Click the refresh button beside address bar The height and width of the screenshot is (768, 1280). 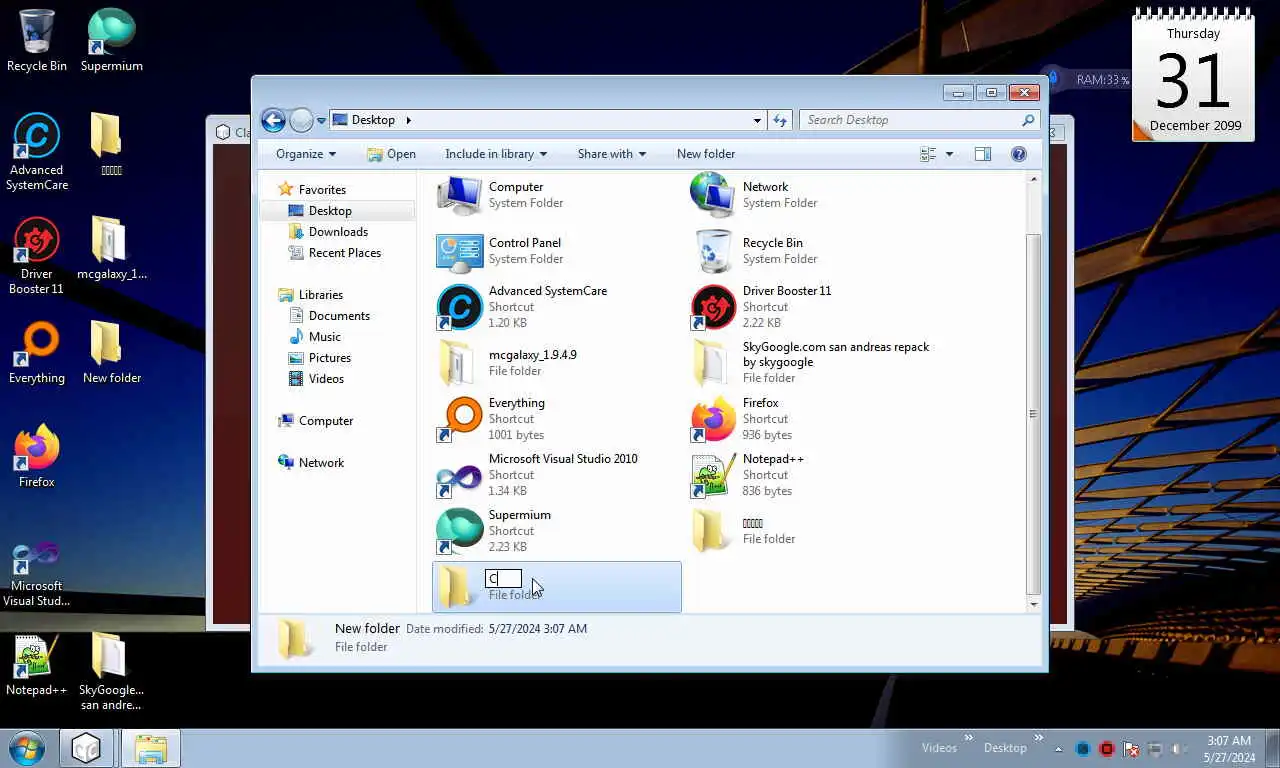[x=781, y=120]
